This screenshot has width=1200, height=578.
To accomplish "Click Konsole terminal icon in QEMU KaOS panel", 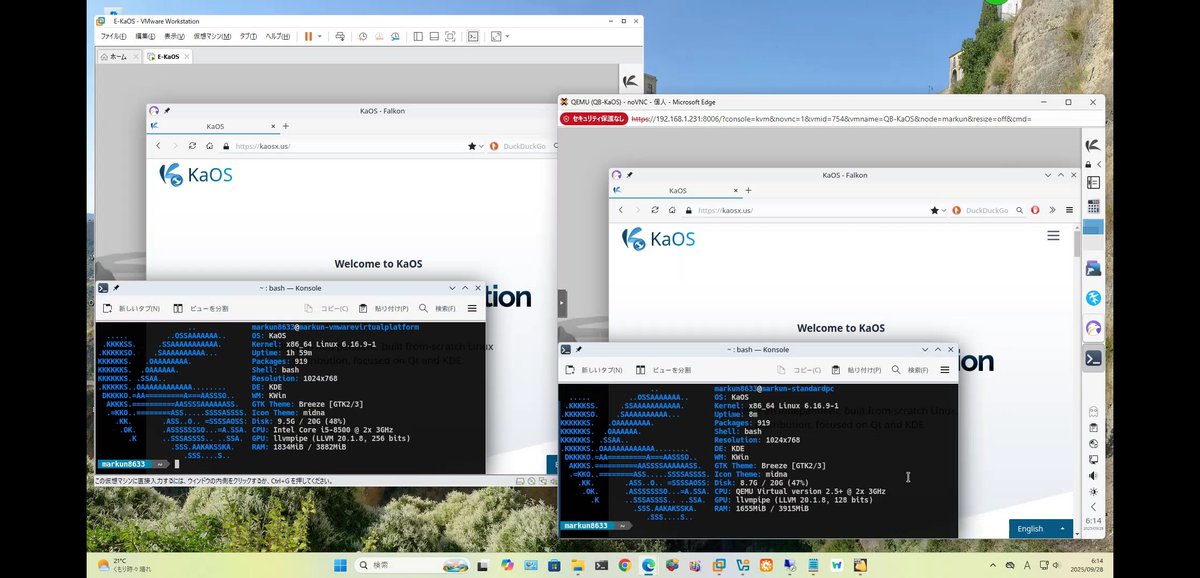I will [x=1094, y=357].
